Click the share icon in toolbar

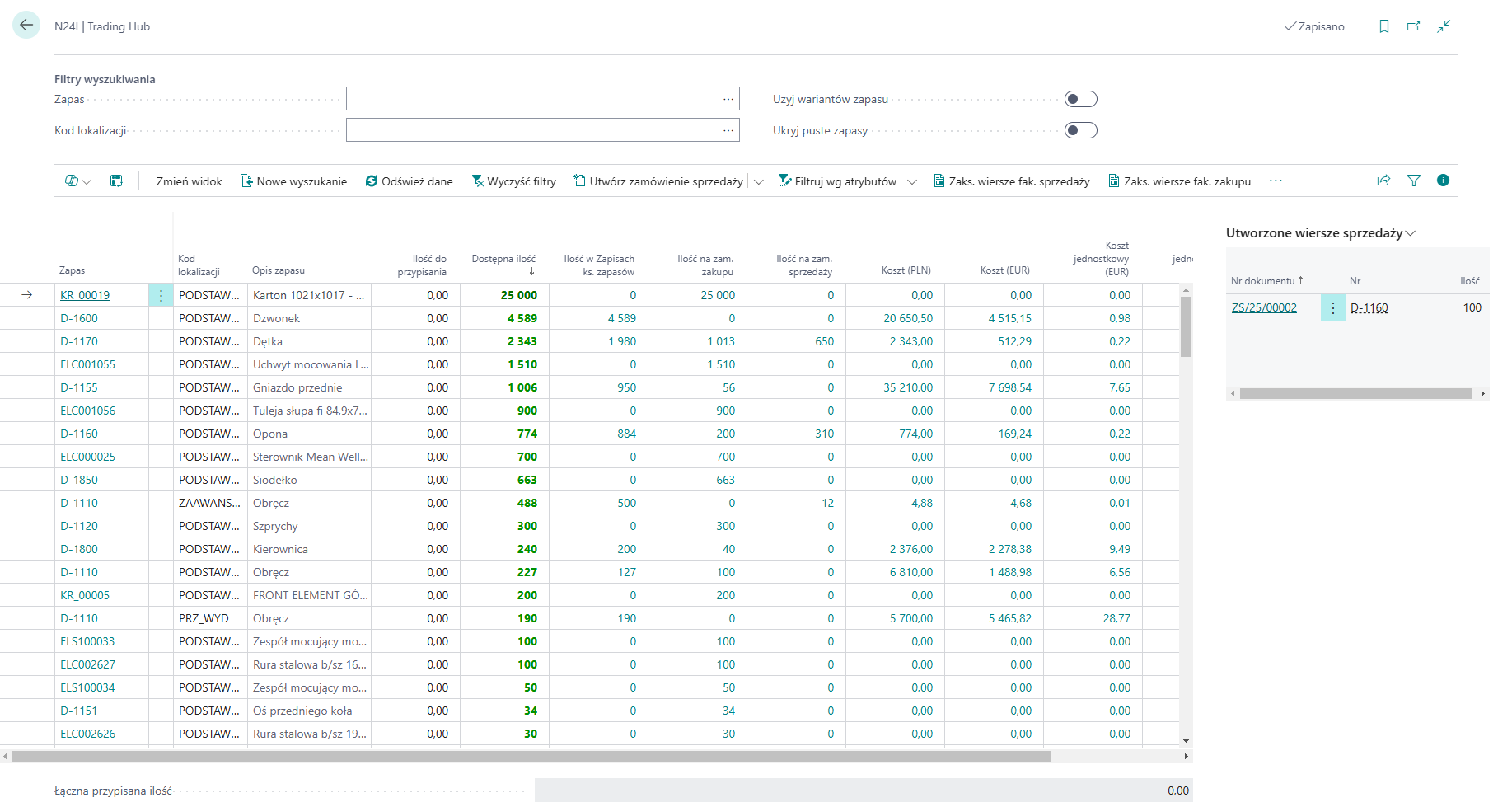(1383, 181)
